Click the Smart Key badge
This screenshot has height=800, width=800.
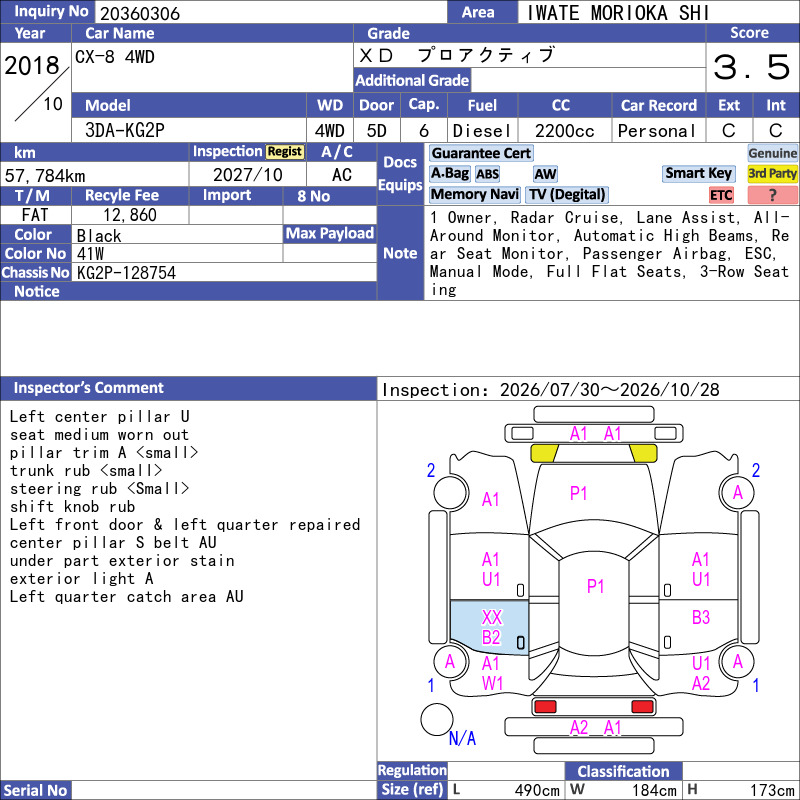point(698,173)
